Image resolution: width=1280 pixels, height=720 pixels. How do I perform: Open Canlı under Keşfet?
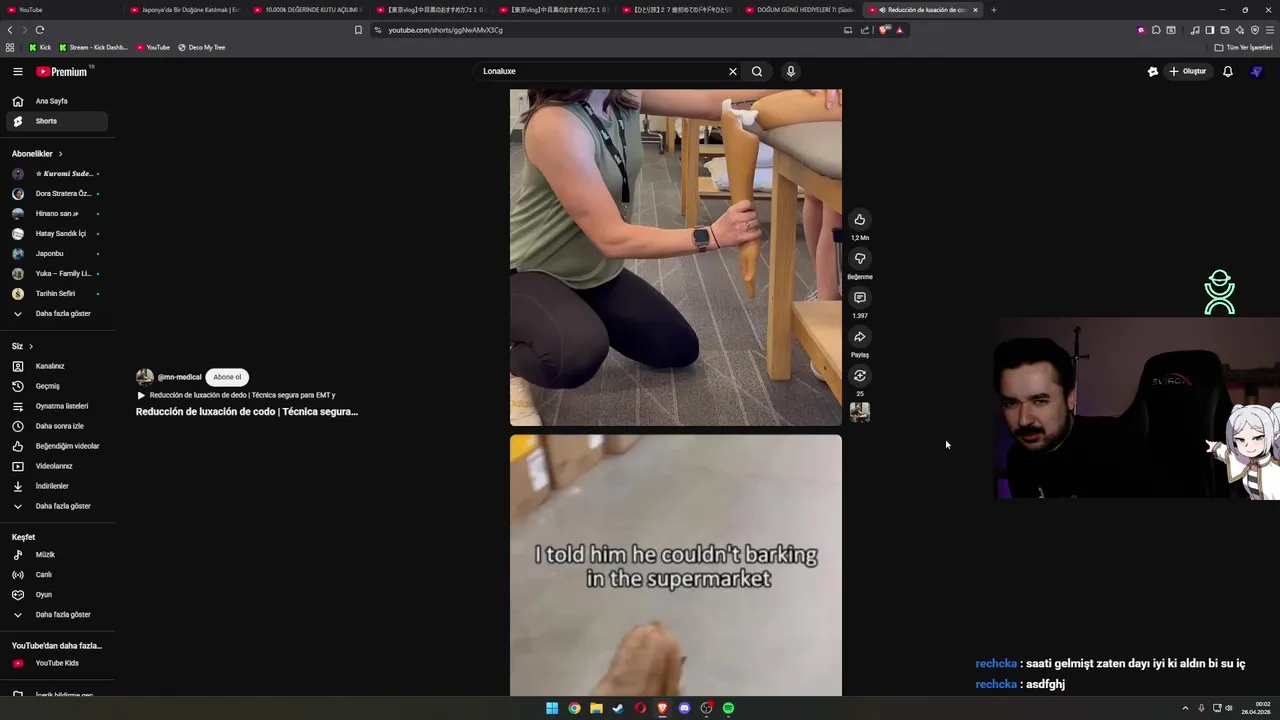56,575
